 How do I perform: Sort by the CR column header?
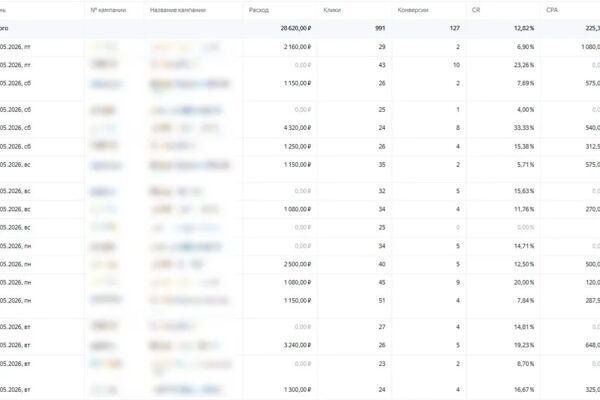coord(476,10)
